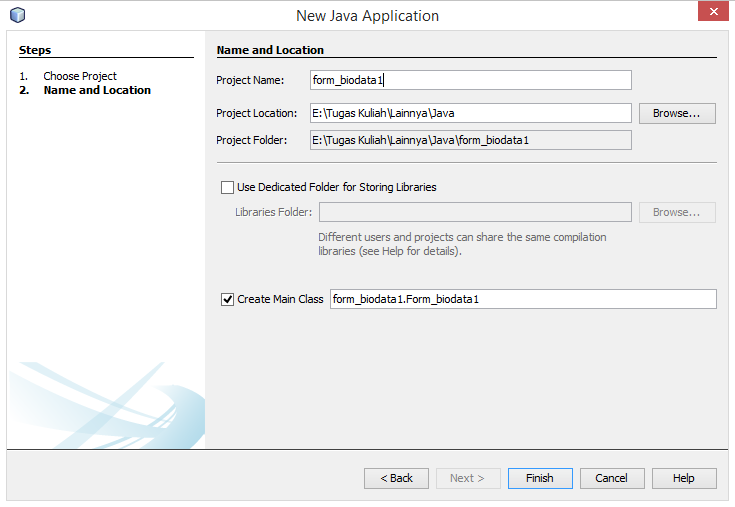This screenshot has width=735, height=507.
Task: Click Finish to create the project
Action: click(x=540, y=478)
